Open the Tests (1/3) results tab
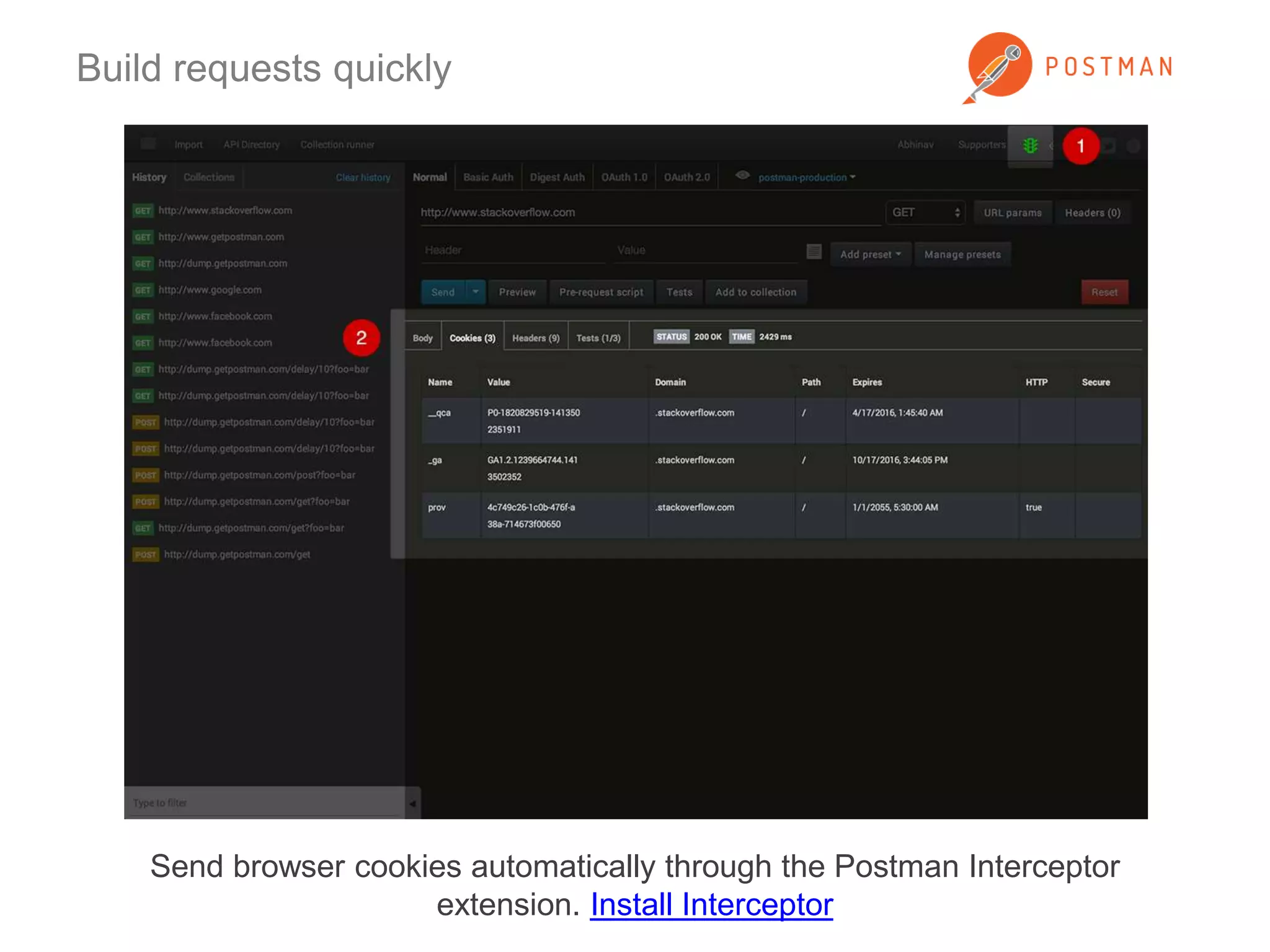The height and width of the screenshot is (952, 1270). click(x=598, y=338)
